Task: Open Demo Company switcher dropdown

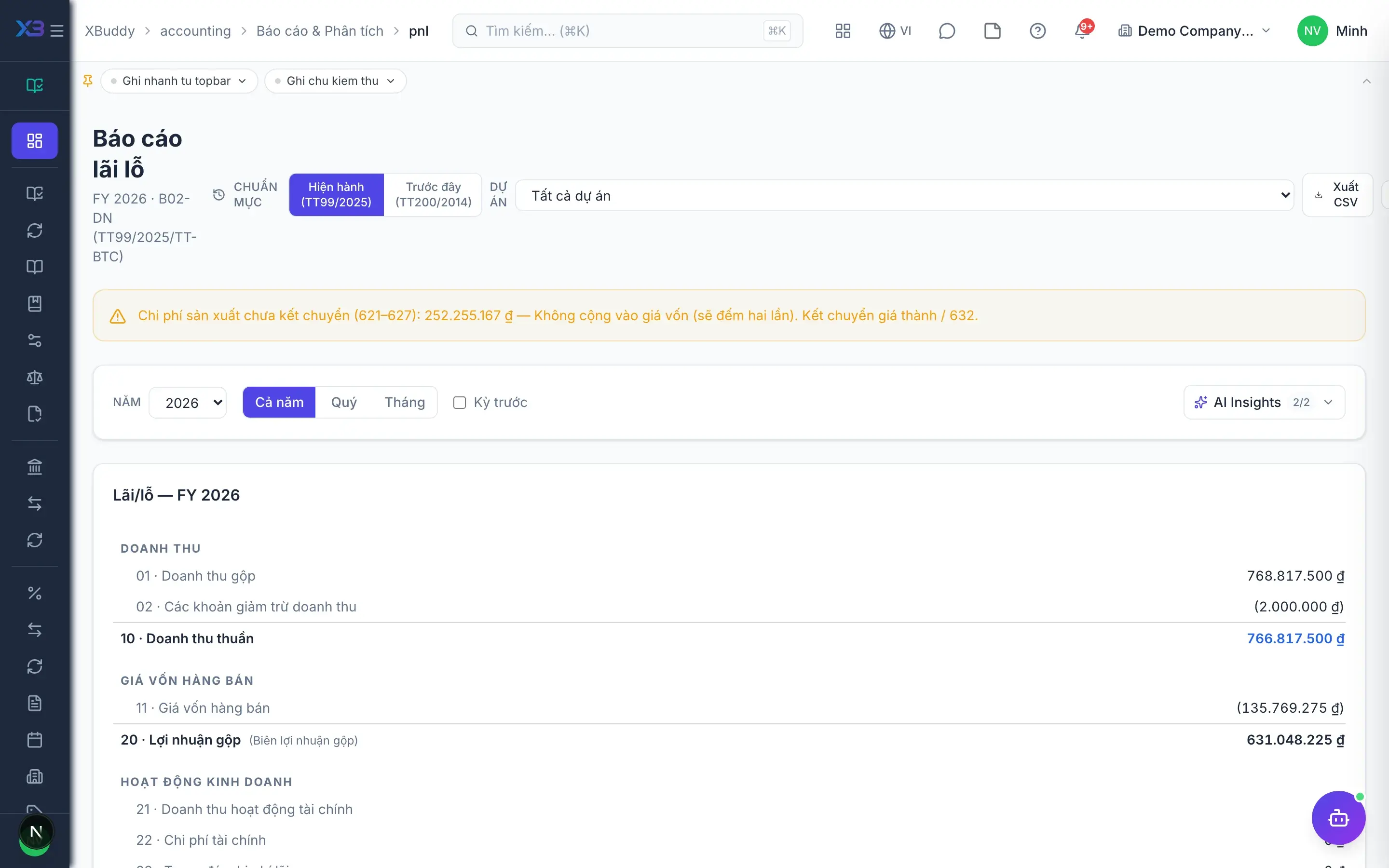Action: [x=1194, y=31]
